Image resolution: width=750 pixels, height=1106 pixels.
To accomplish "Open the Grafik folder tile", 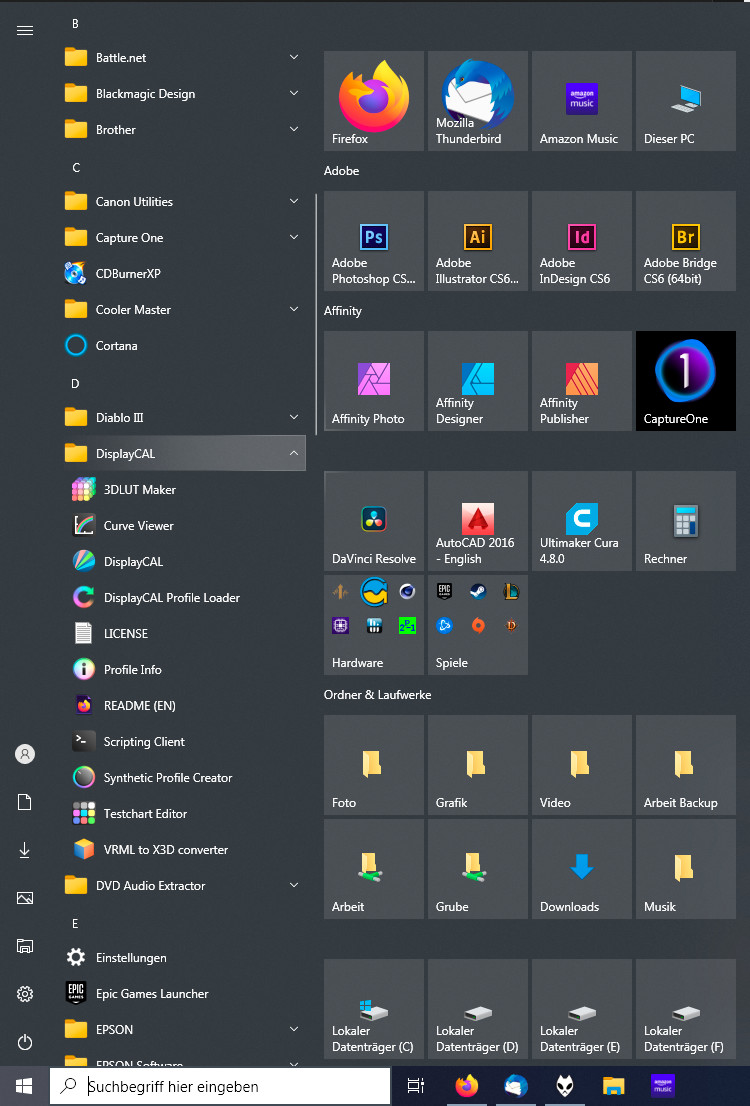I will tap(478, 765).
